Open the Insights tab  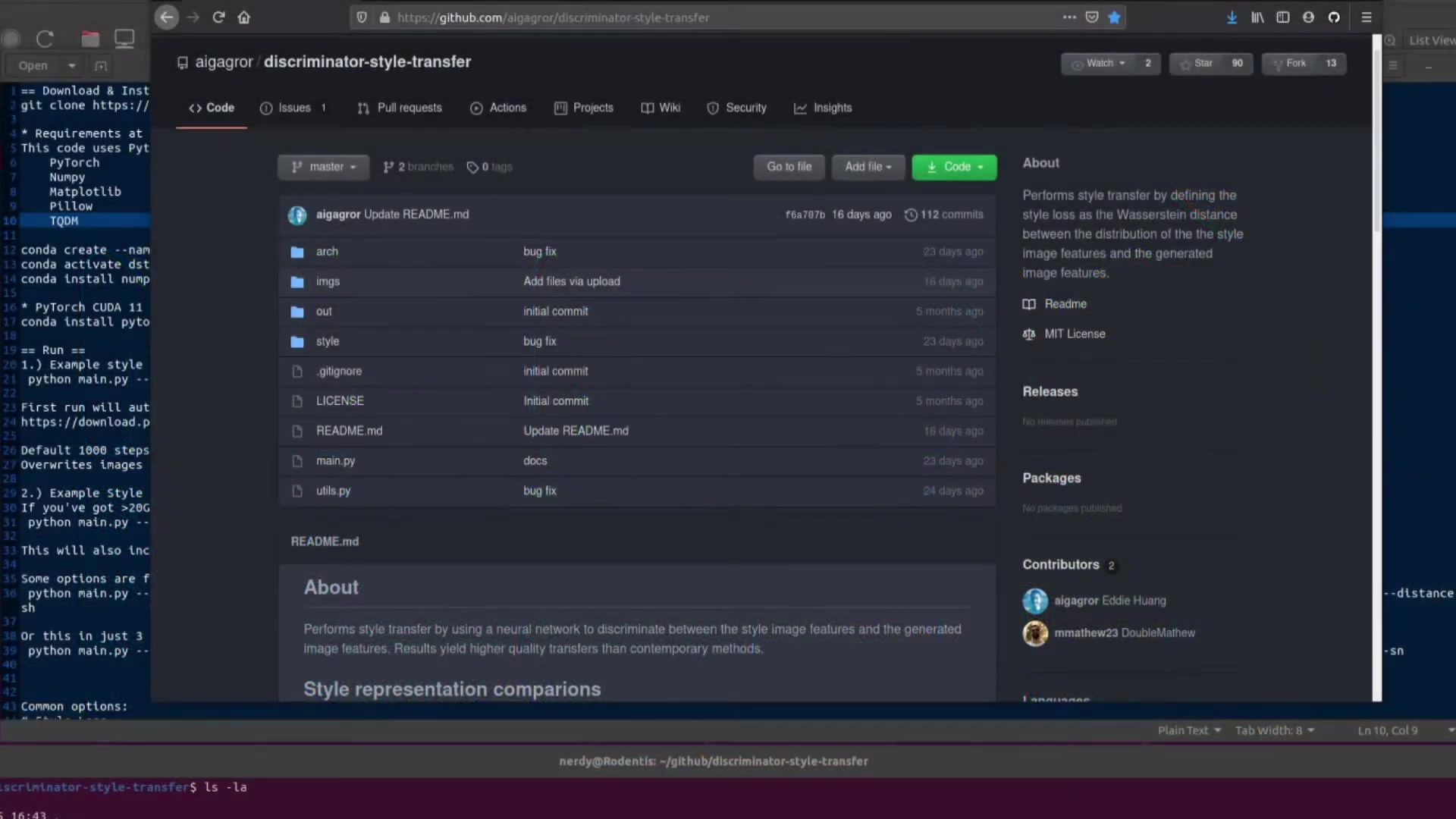823,108
